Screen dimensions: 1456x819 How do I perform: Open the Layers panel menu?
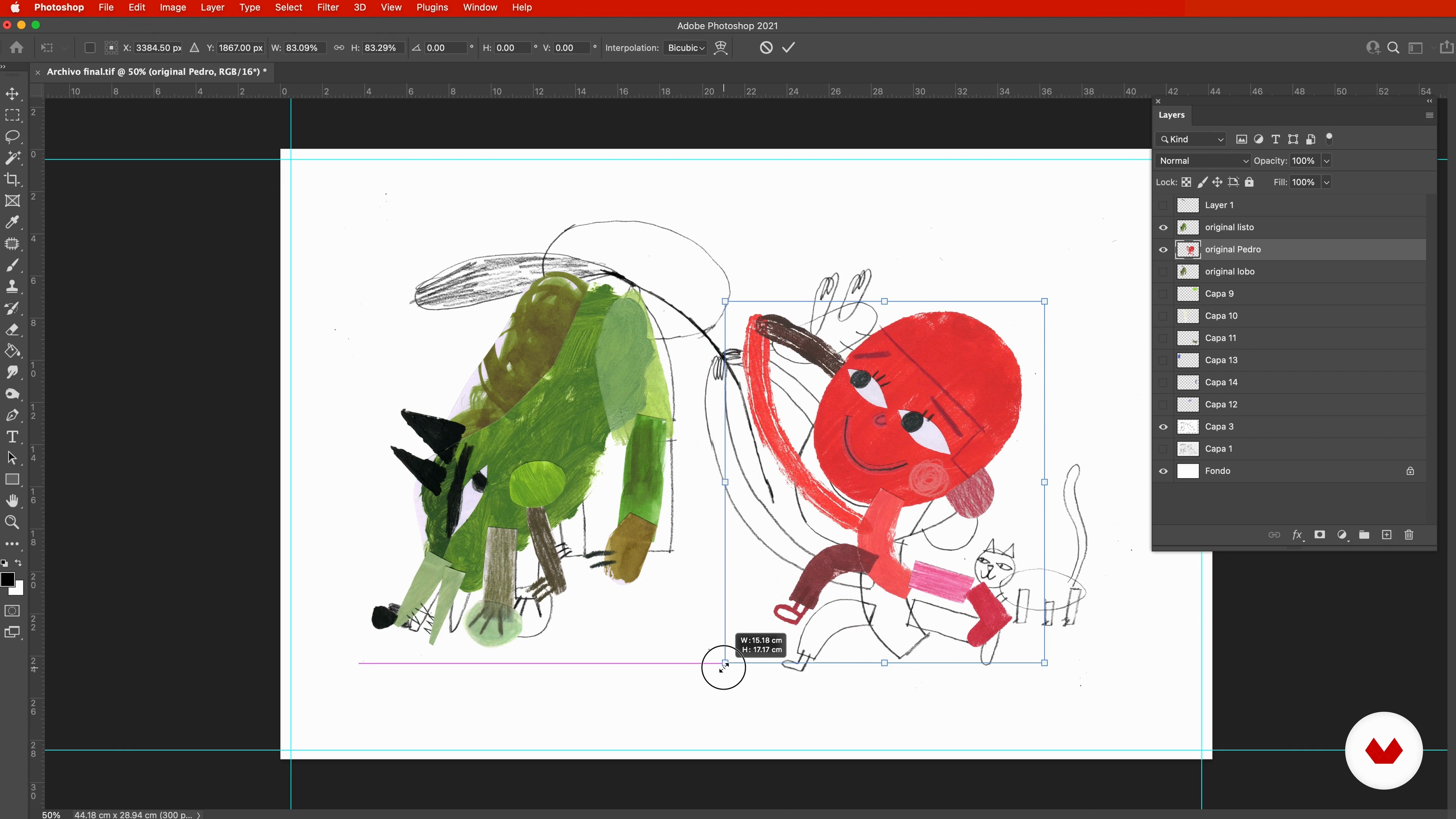1429,115
